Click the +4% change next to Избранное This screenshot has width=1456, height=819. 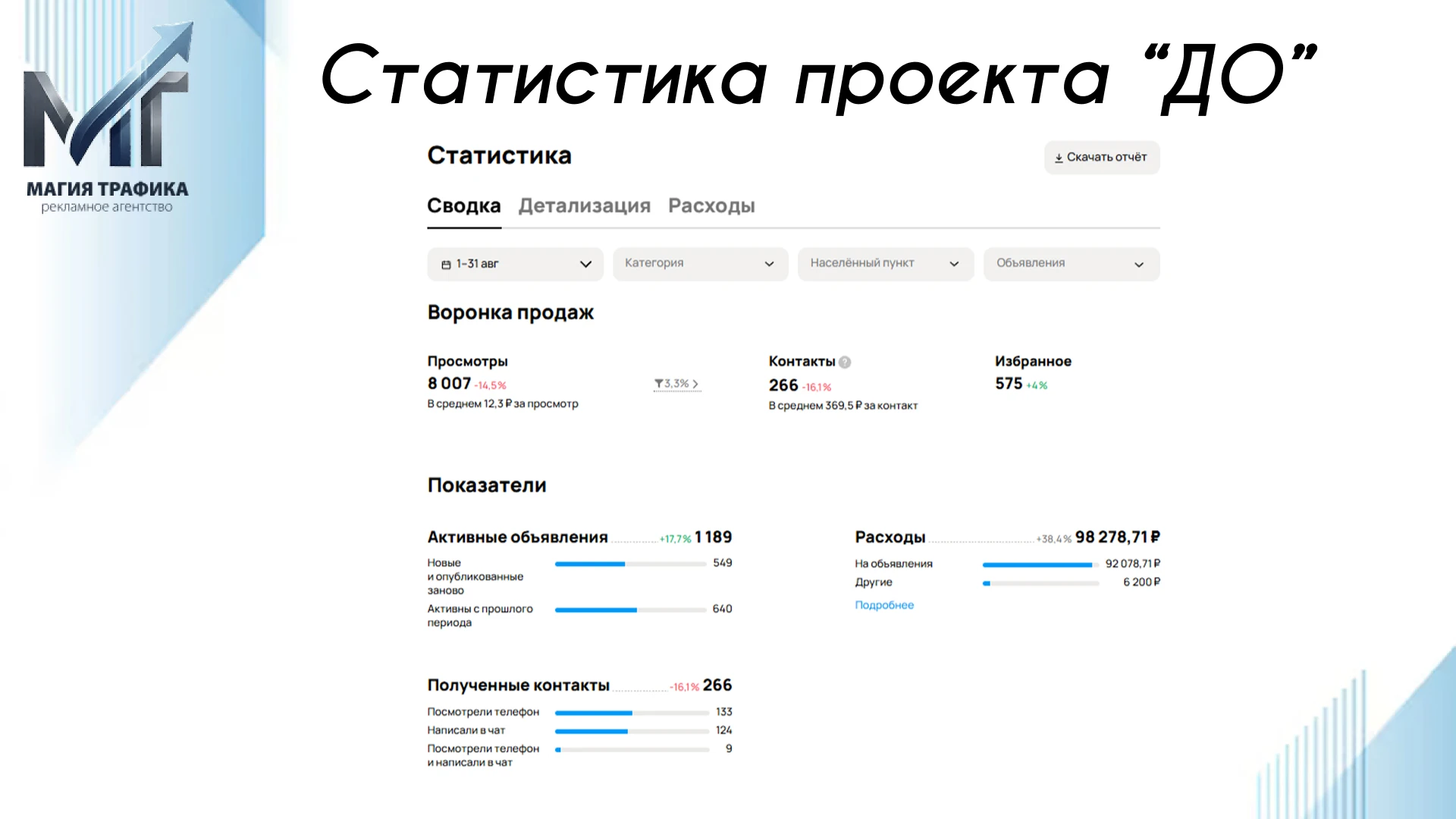click(x=1037, y=386)
